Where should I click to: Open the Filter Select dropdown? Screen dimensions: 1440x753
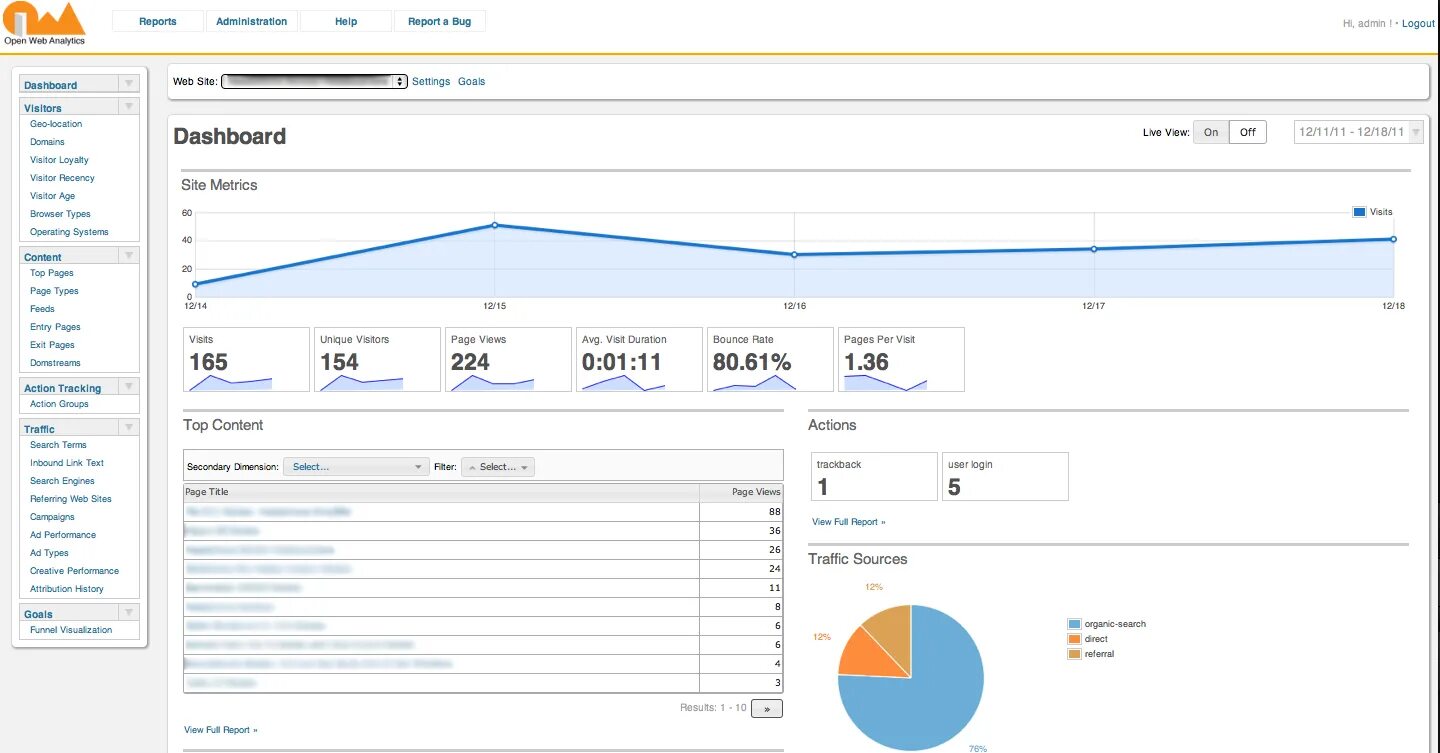[497, 466]
